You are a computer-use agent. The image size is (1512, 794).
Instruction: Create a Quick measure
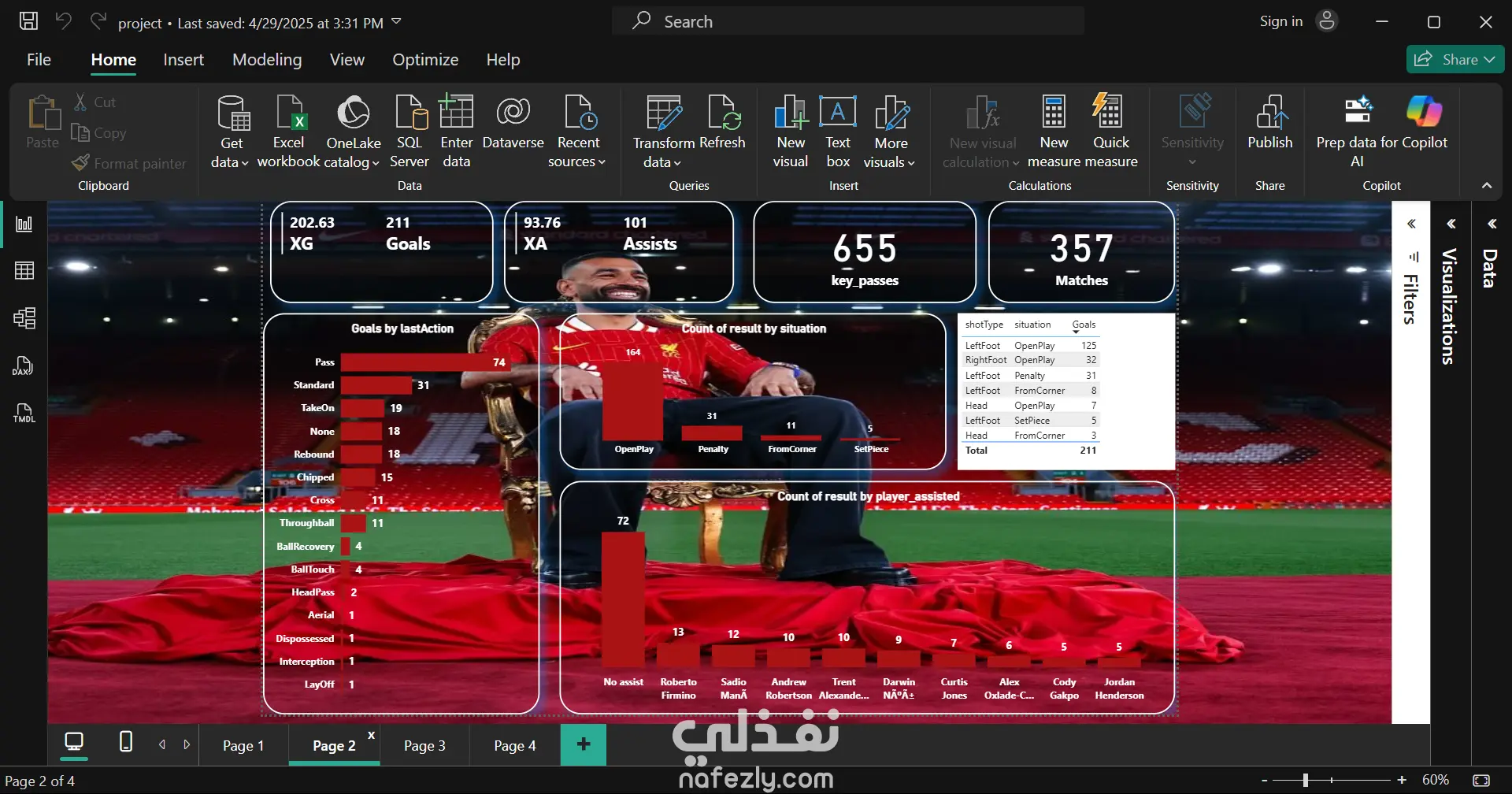(x=1110, y=131)
